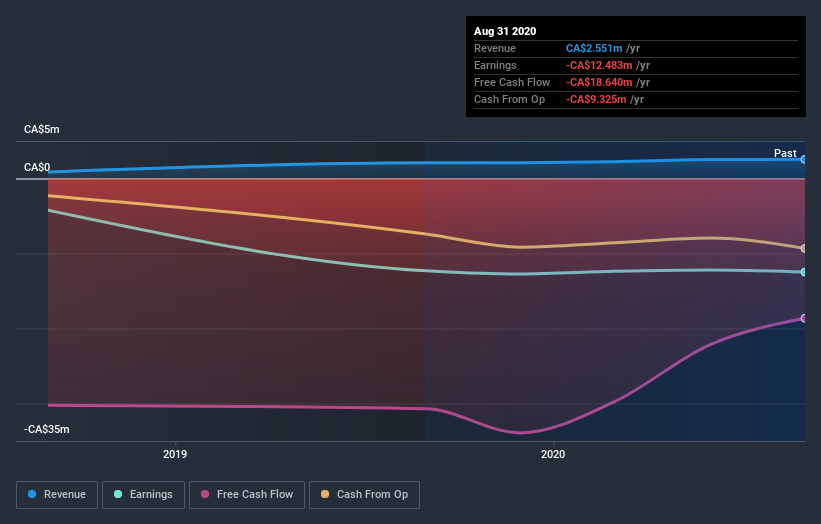Select the Revenue line endpoint marker

tap(803, 160)
